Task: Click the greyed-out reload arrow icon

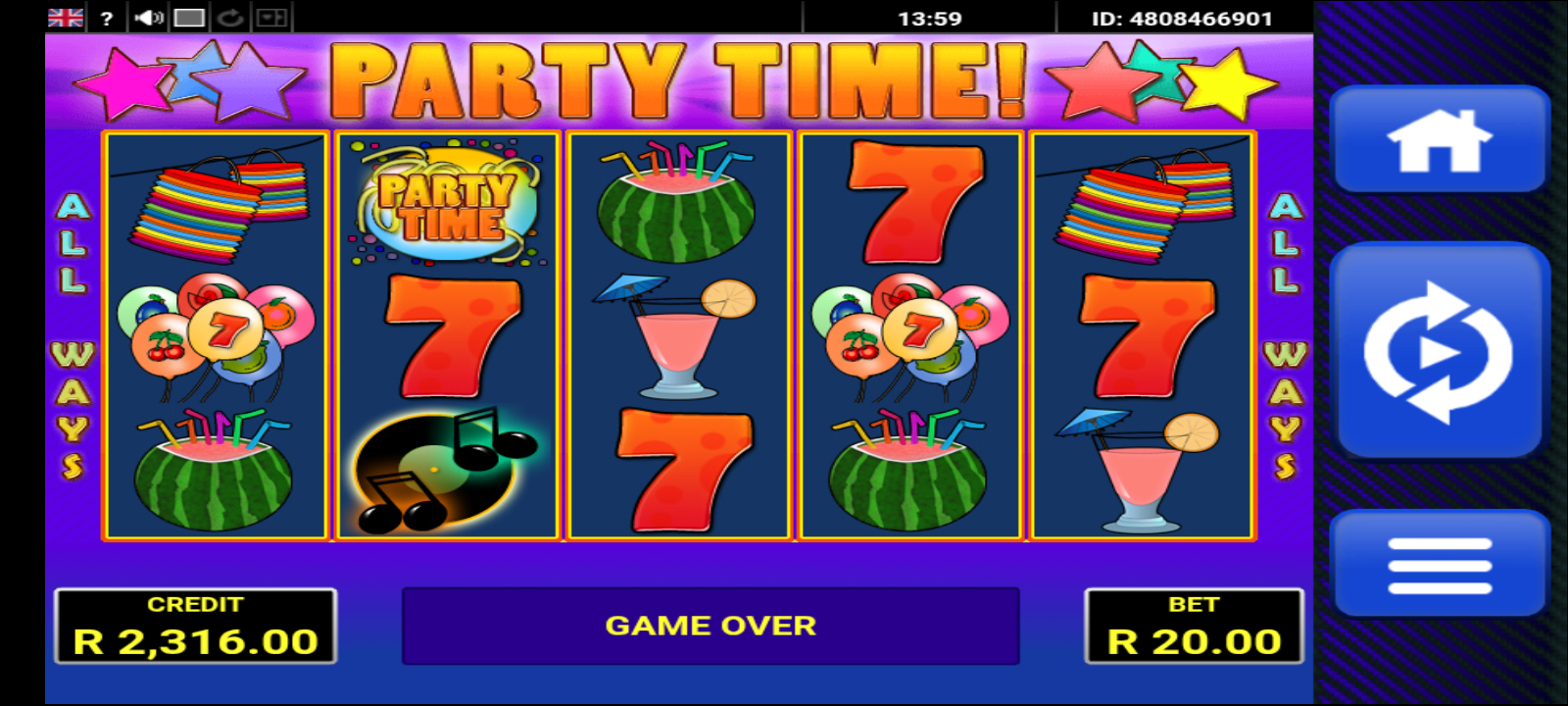Action: 230,18
